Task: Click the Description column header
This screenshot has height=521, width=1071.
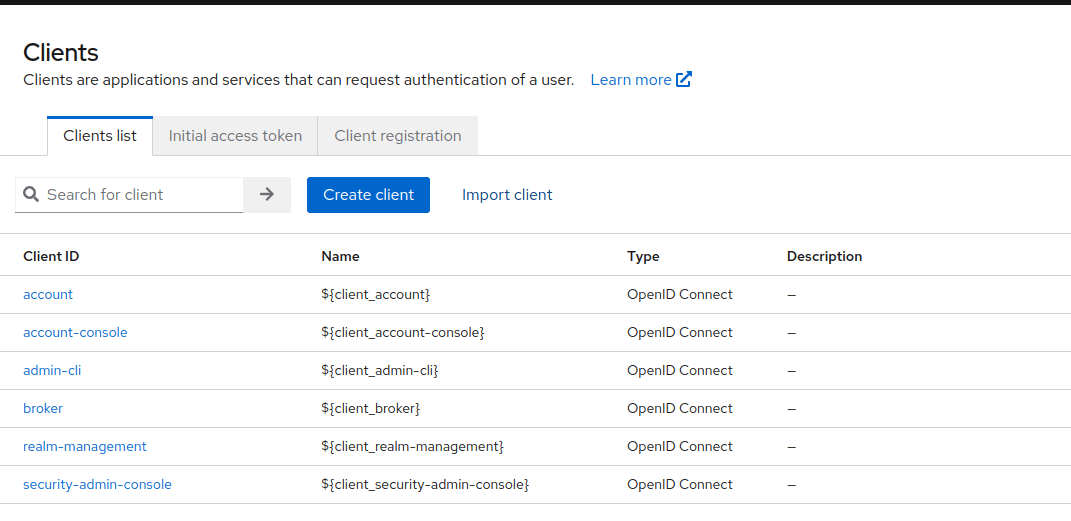Action: [824, 257]
